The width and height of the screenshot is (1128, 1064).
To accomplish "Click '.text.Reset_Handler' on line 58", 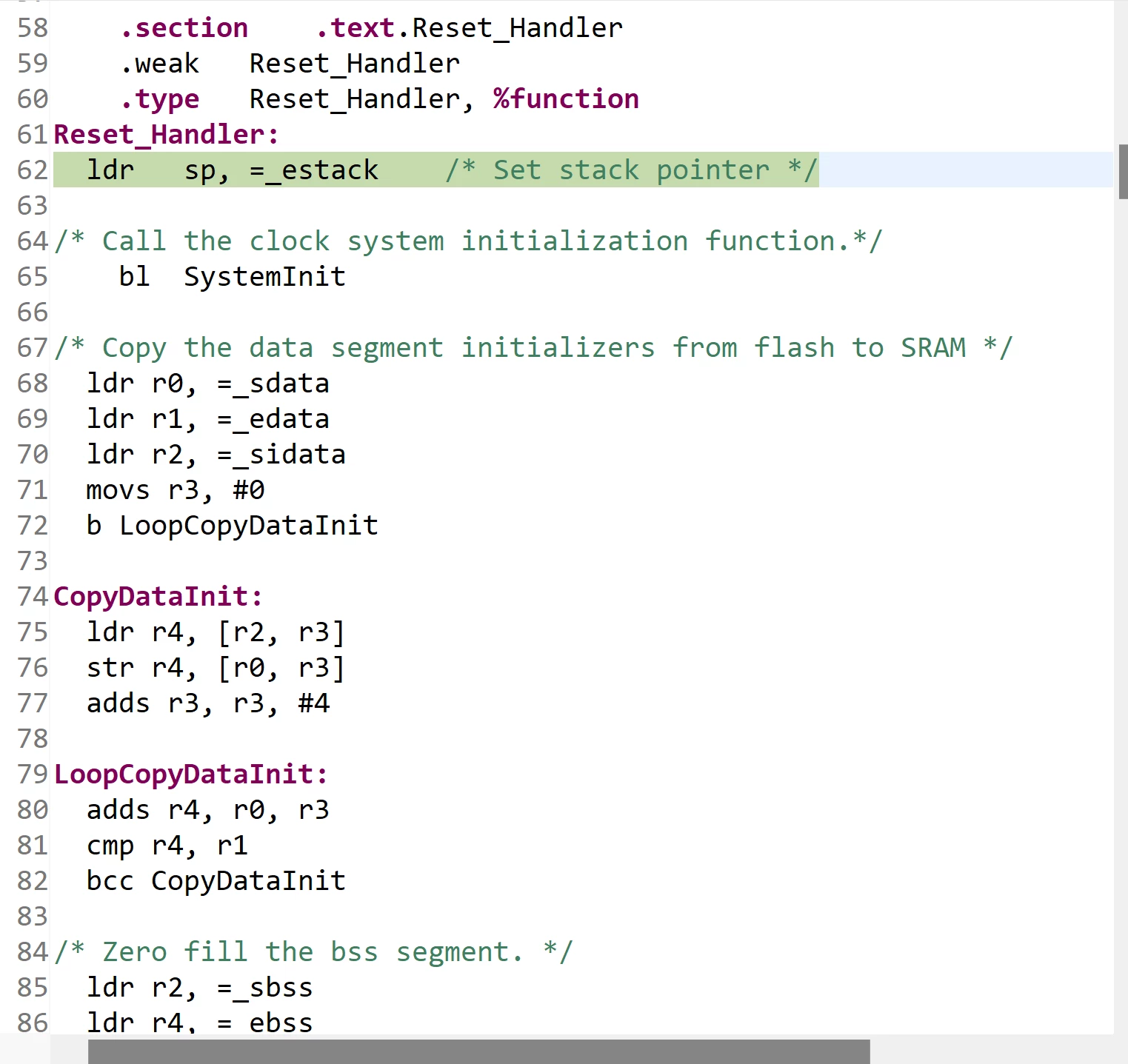I will (x=470, y=27).
